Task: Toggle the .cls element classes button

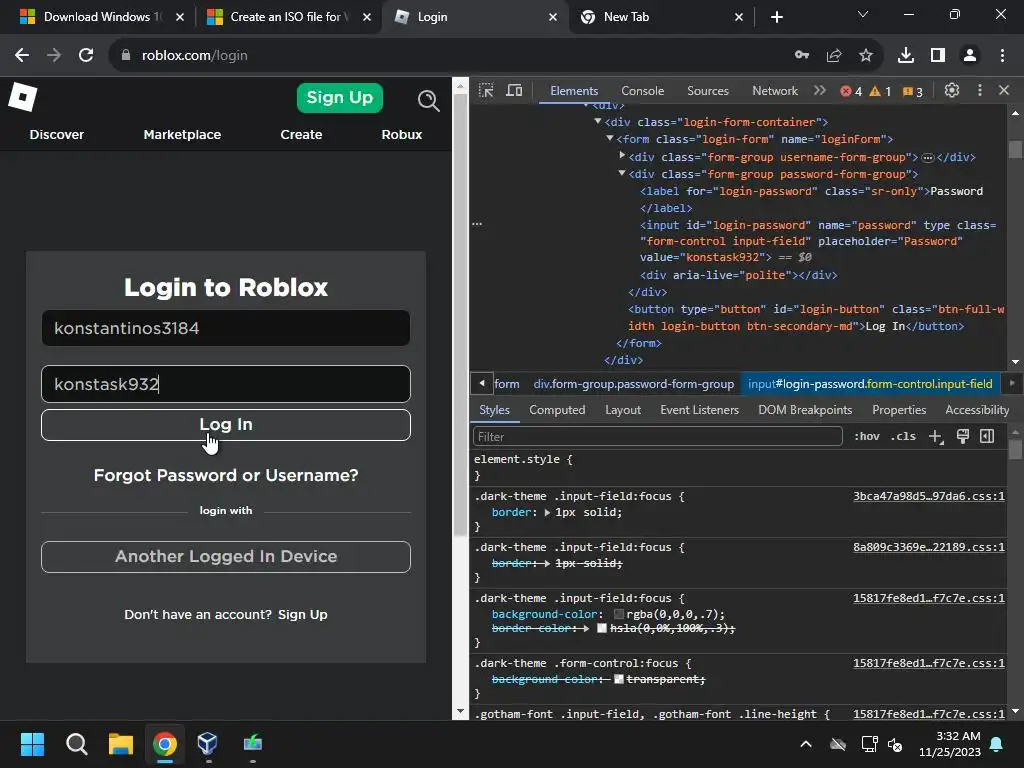Action: 903,436
